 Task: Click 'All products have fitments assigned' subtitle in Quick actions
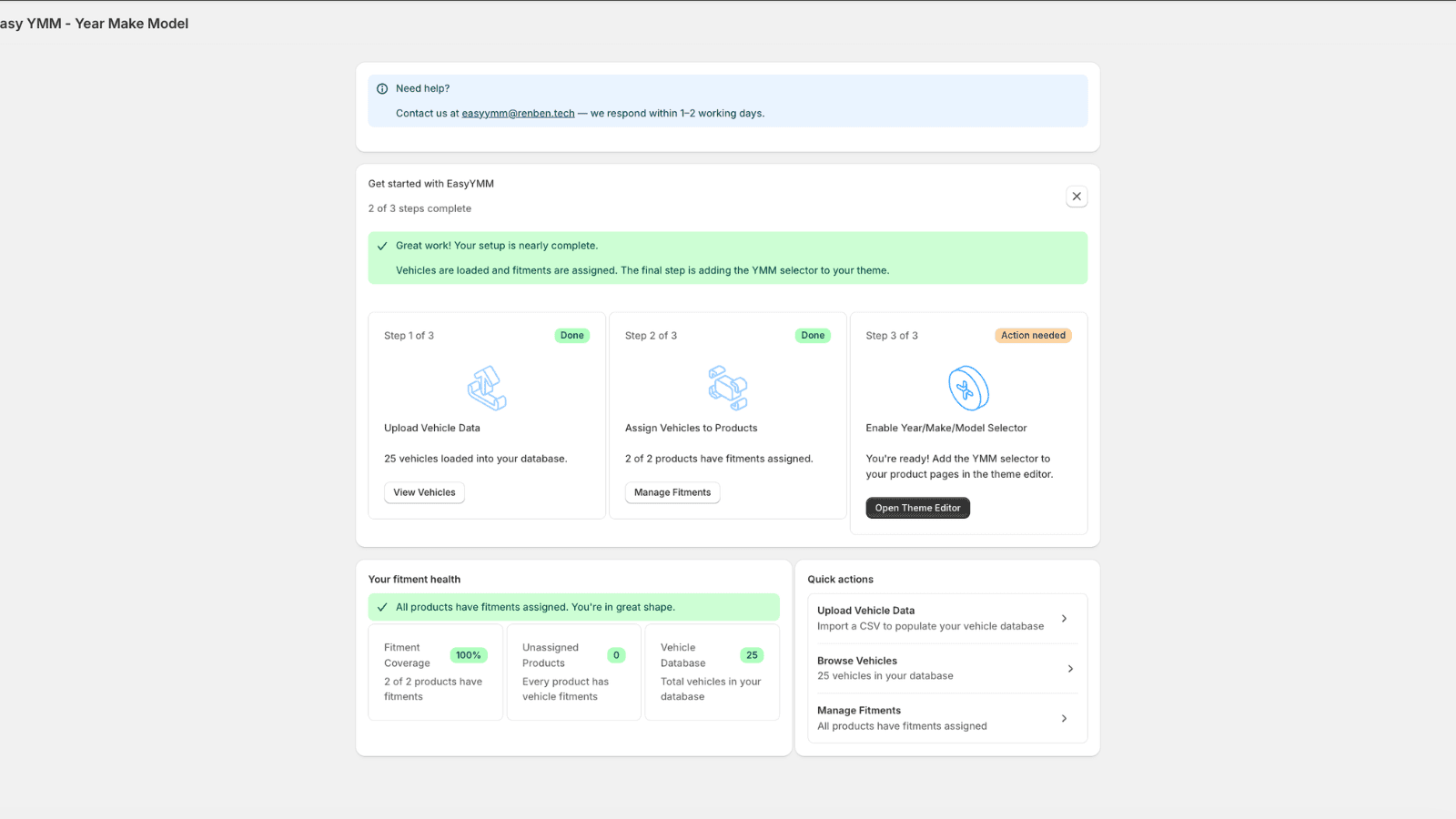coord(902,726)
